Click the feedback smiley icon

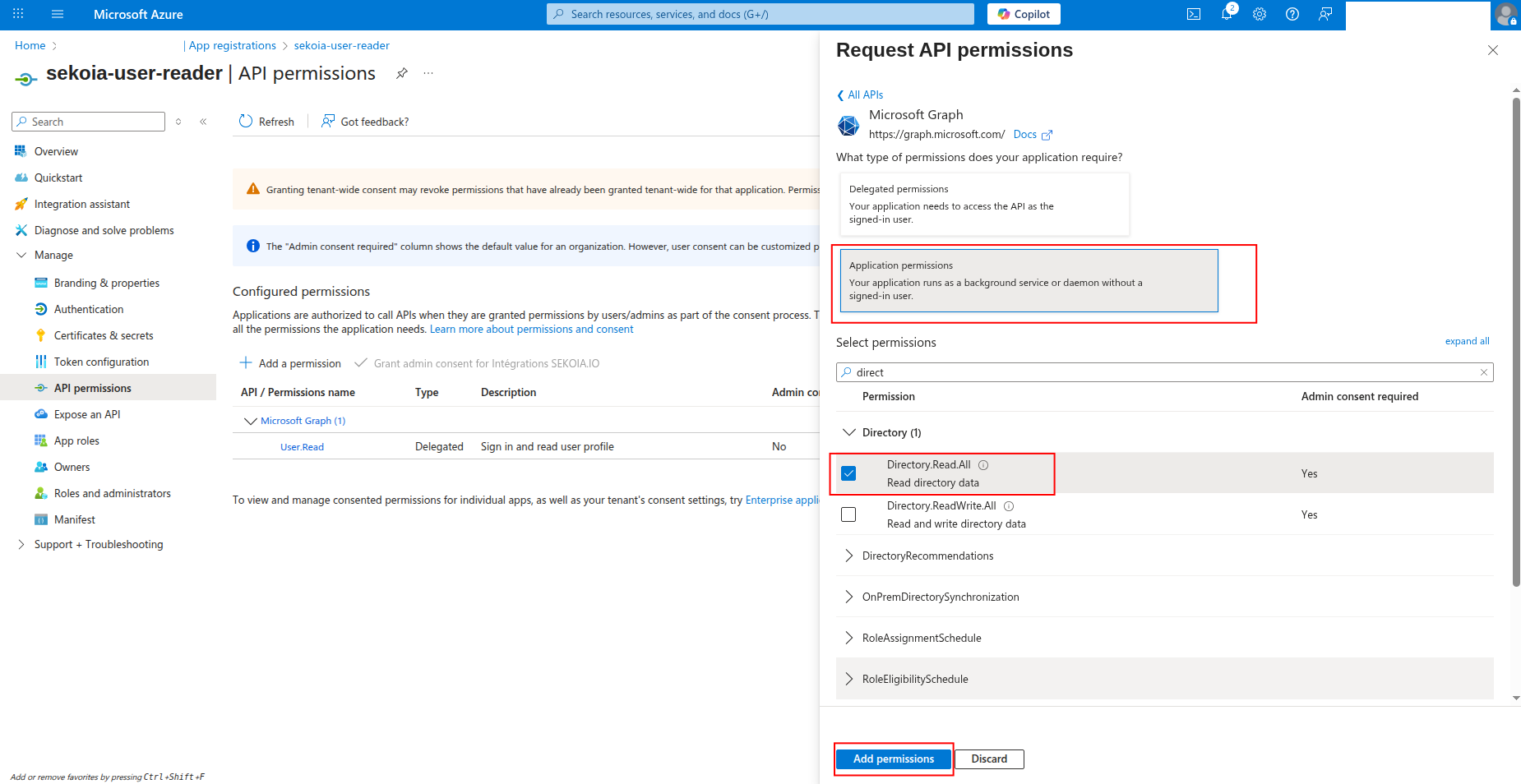pos(1325,14)
